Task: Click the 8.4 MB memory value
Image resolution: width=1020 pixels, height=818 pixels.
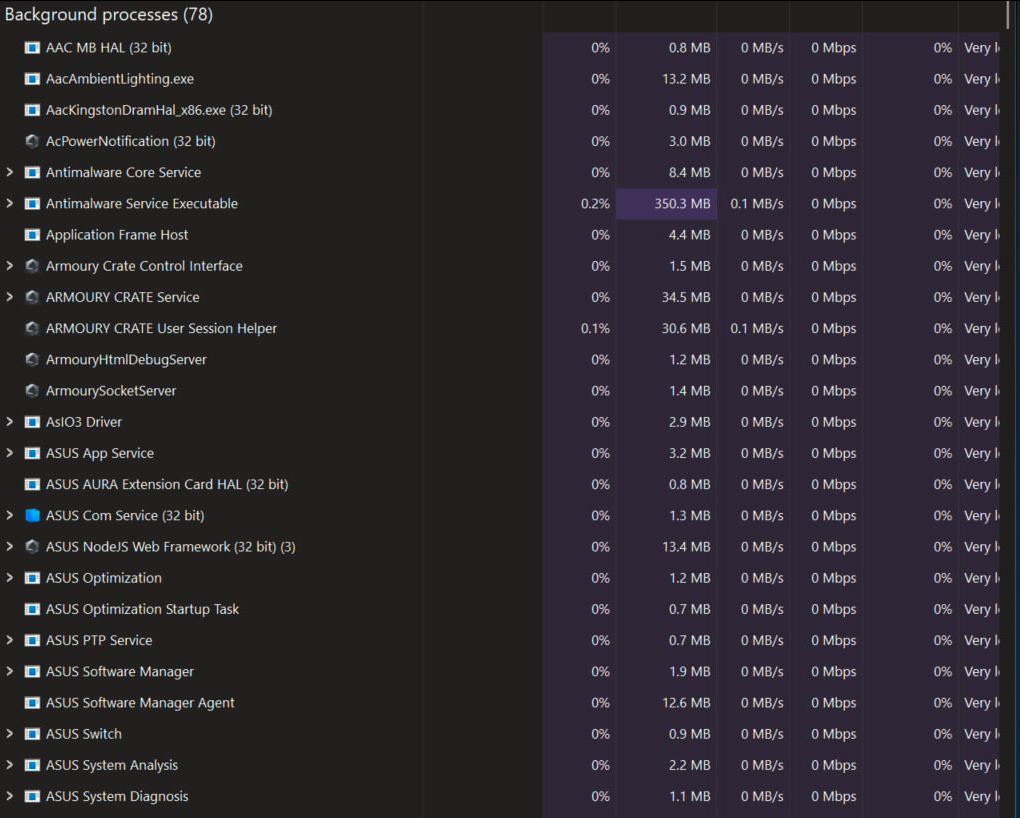Action: pos(689,172)
